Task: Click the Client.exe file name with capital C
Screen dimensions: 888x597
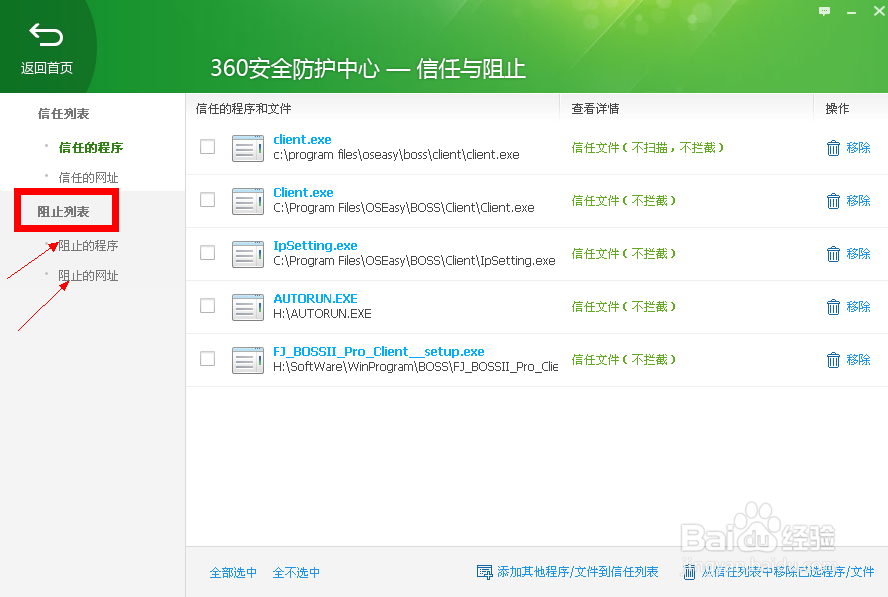Action: [x=303, y=193]
